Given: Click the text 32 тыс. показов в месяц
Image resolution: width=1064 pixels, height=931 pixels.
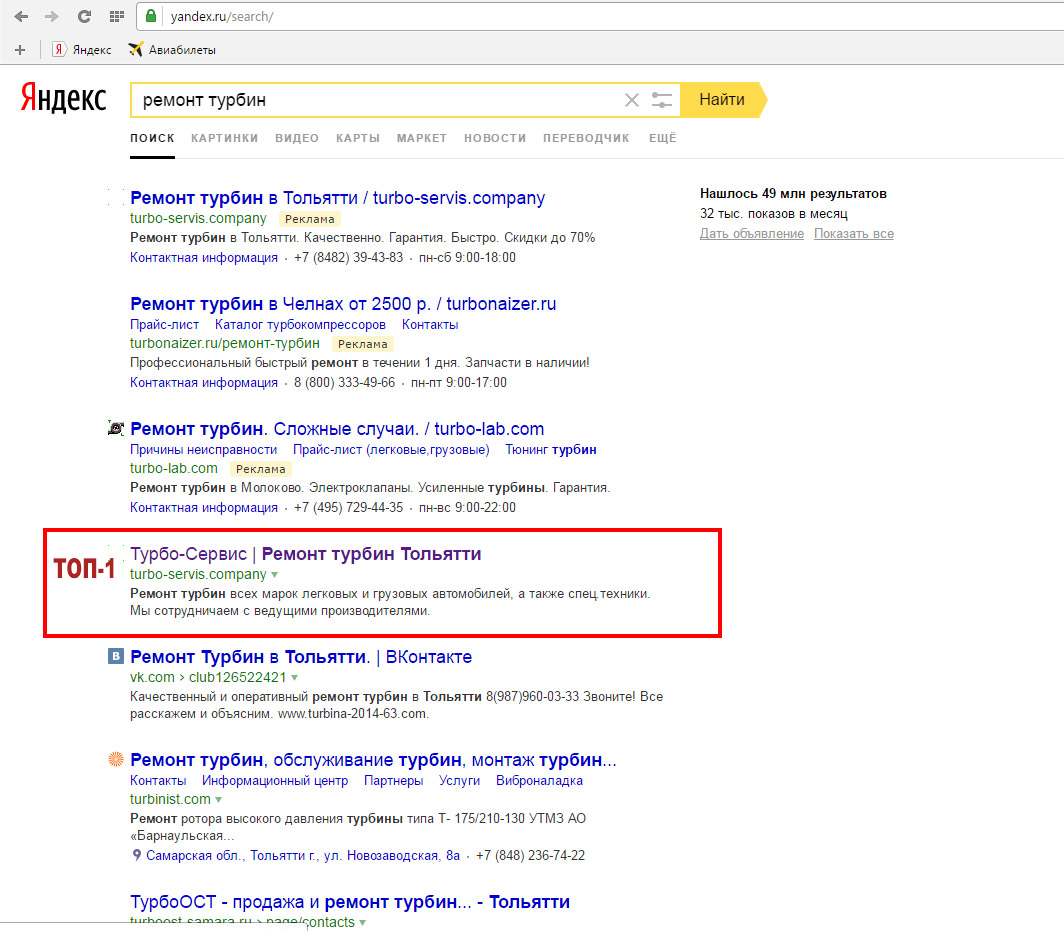Looking at the screenshot, I should 774,214.
